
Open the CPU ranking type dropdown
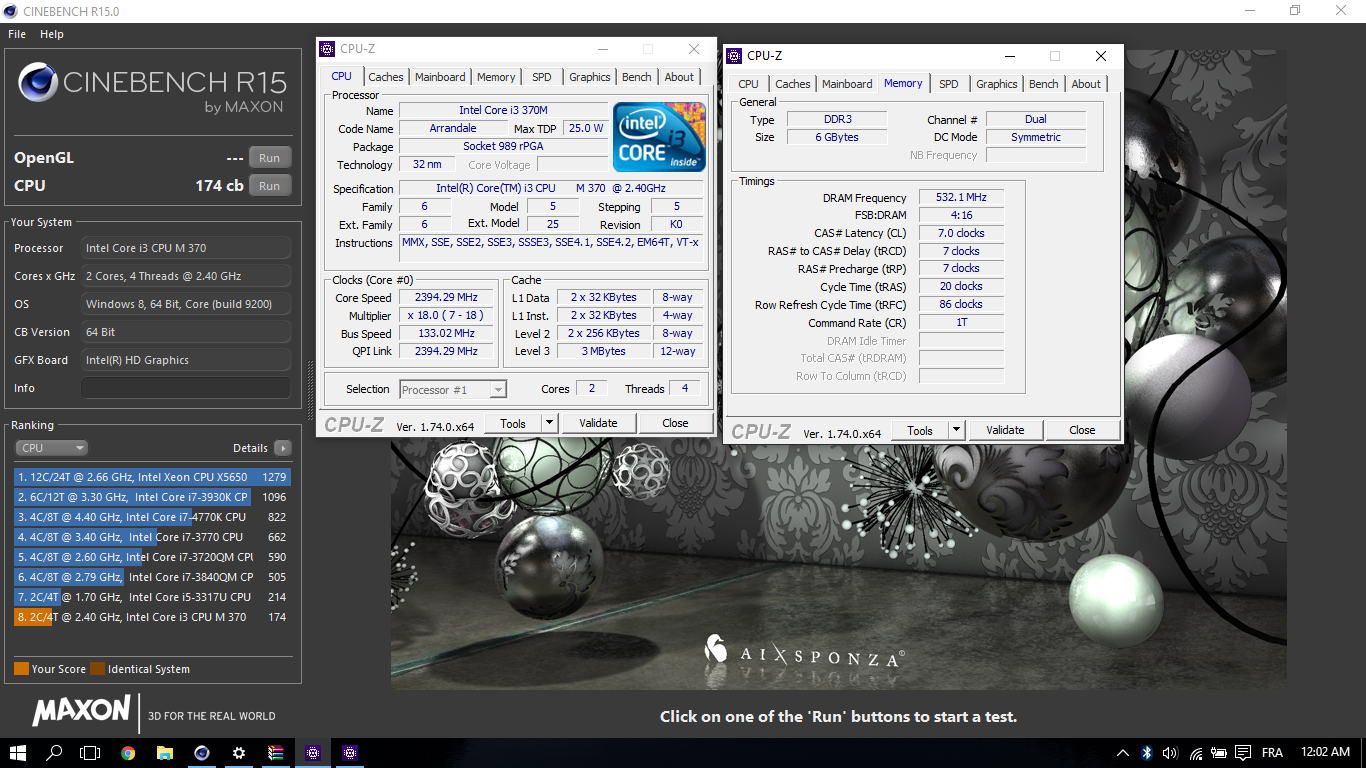click(x=51, y=448)
